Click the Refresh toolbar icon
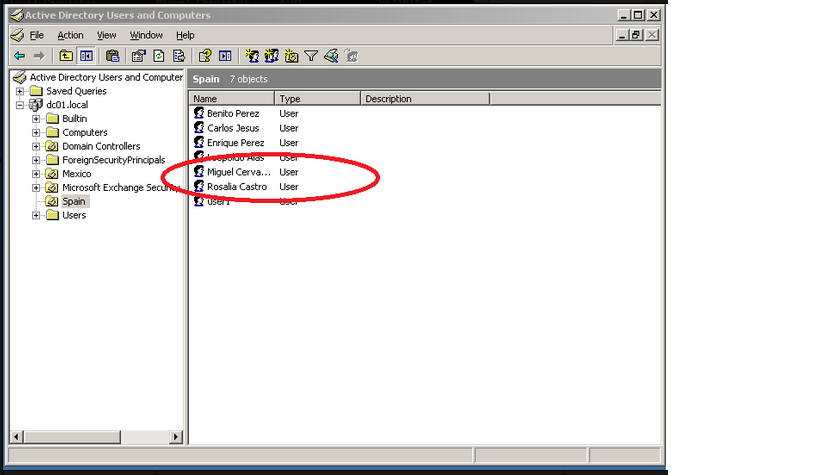Image resolution: width=819 pixels, height=475 pixels. pyautogui.click(x=159, y=55)
